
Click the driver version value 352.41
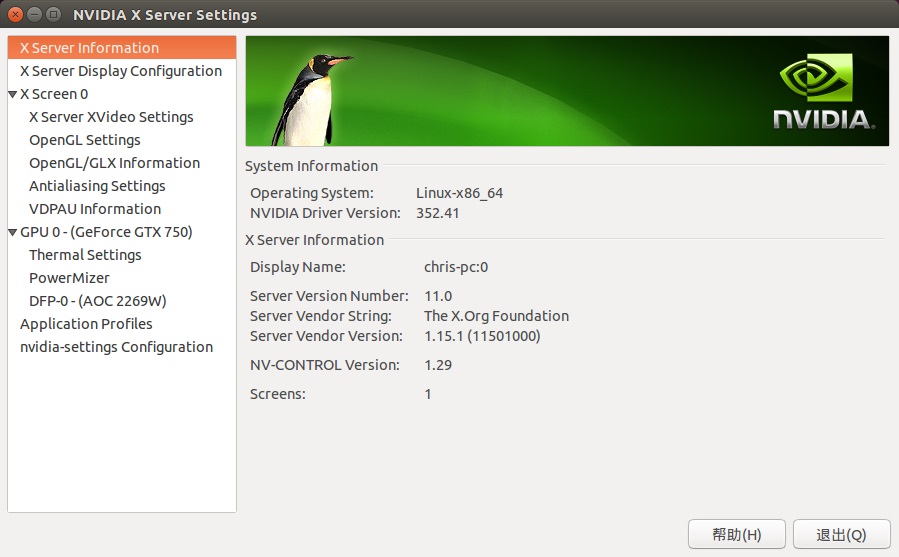coord(437,213)
